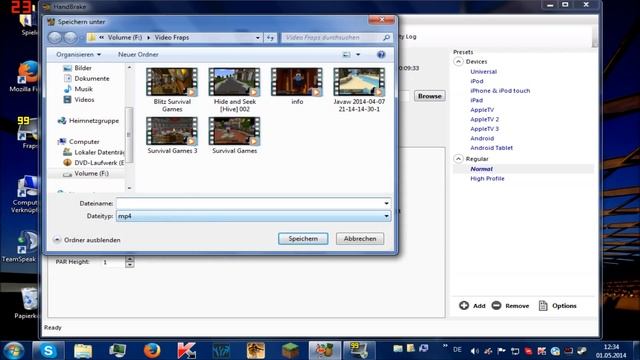Select the Android Tablet preset
This screenshot has width=640, height=360.
click(491, 148)
